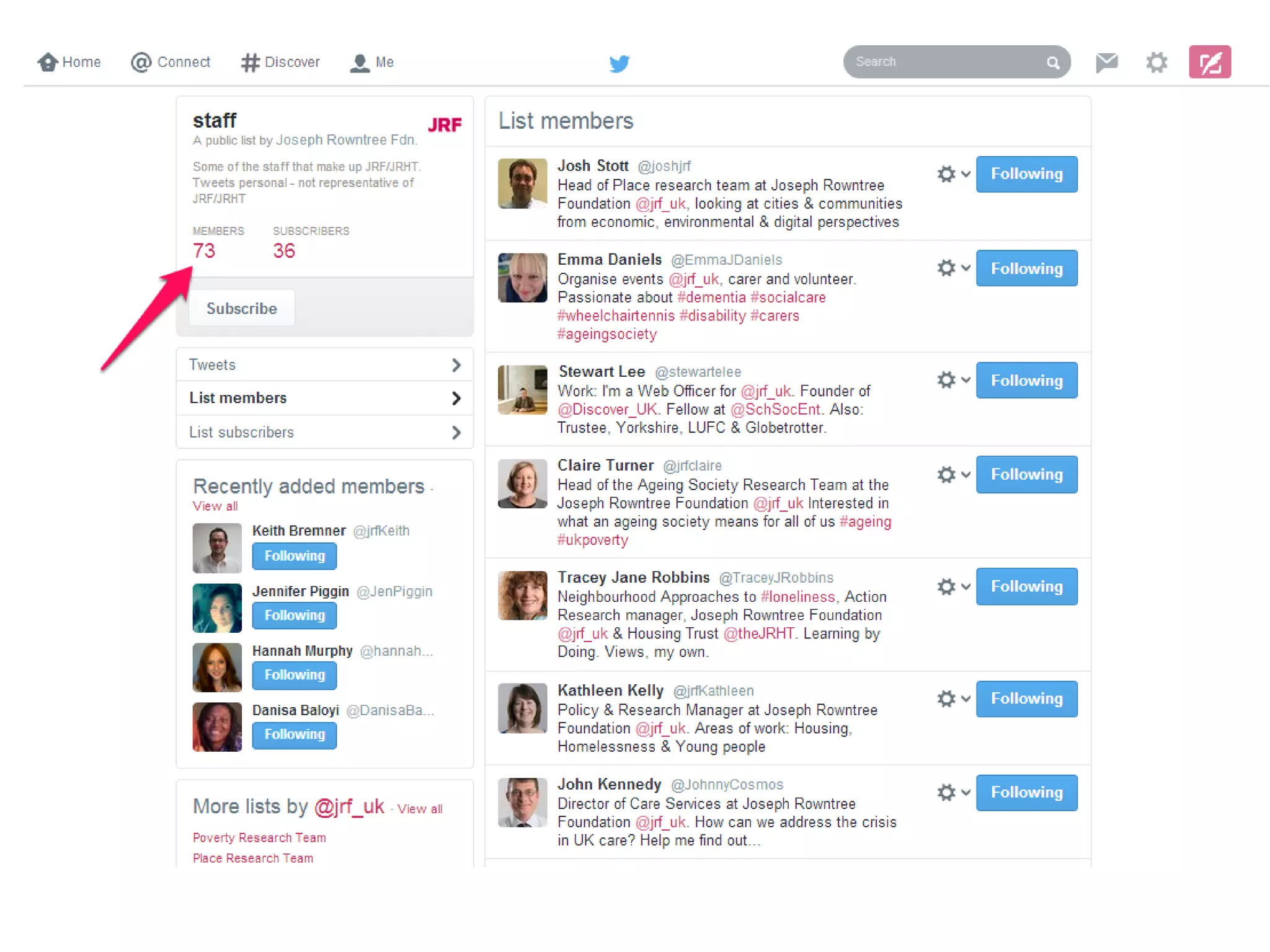
Task: Open the Poverty Research Team list
Action: [x=259, y=838]
